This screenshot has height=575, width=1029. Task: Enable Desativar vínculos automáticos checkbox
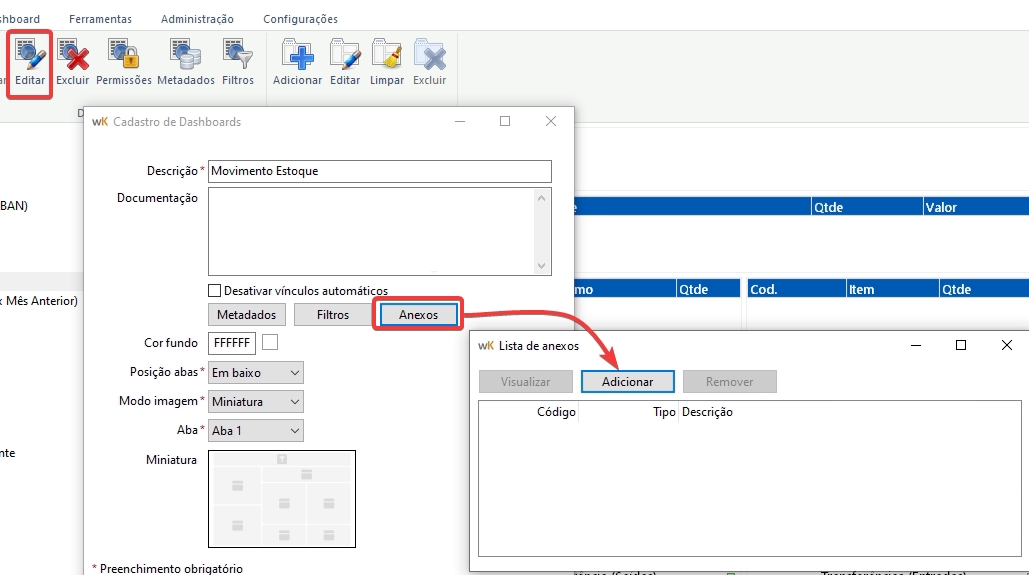[214, 291]
